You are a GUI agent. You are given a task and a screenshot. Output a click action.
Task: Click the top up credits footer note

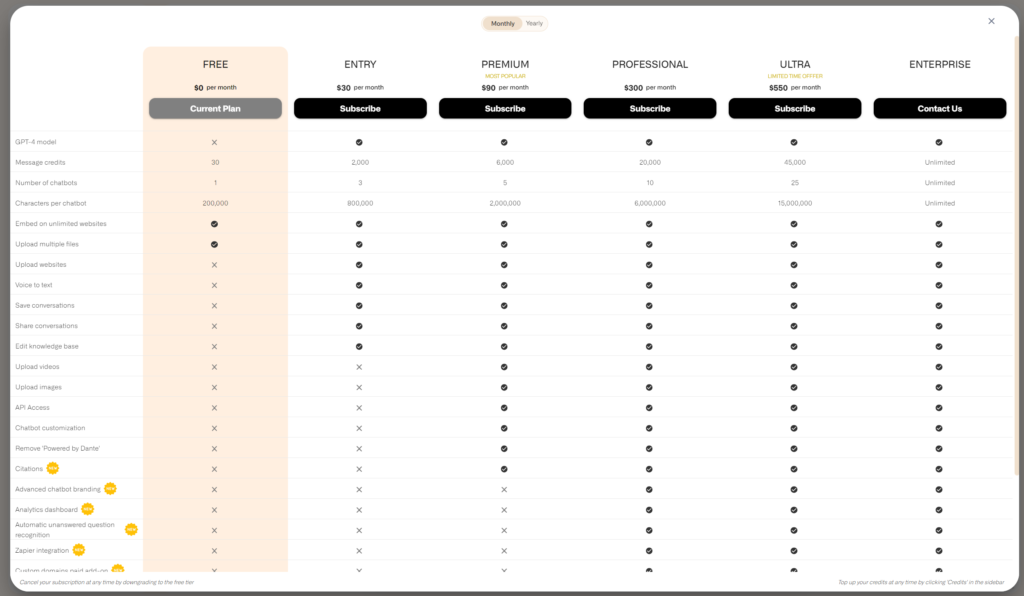click(921, 582)
